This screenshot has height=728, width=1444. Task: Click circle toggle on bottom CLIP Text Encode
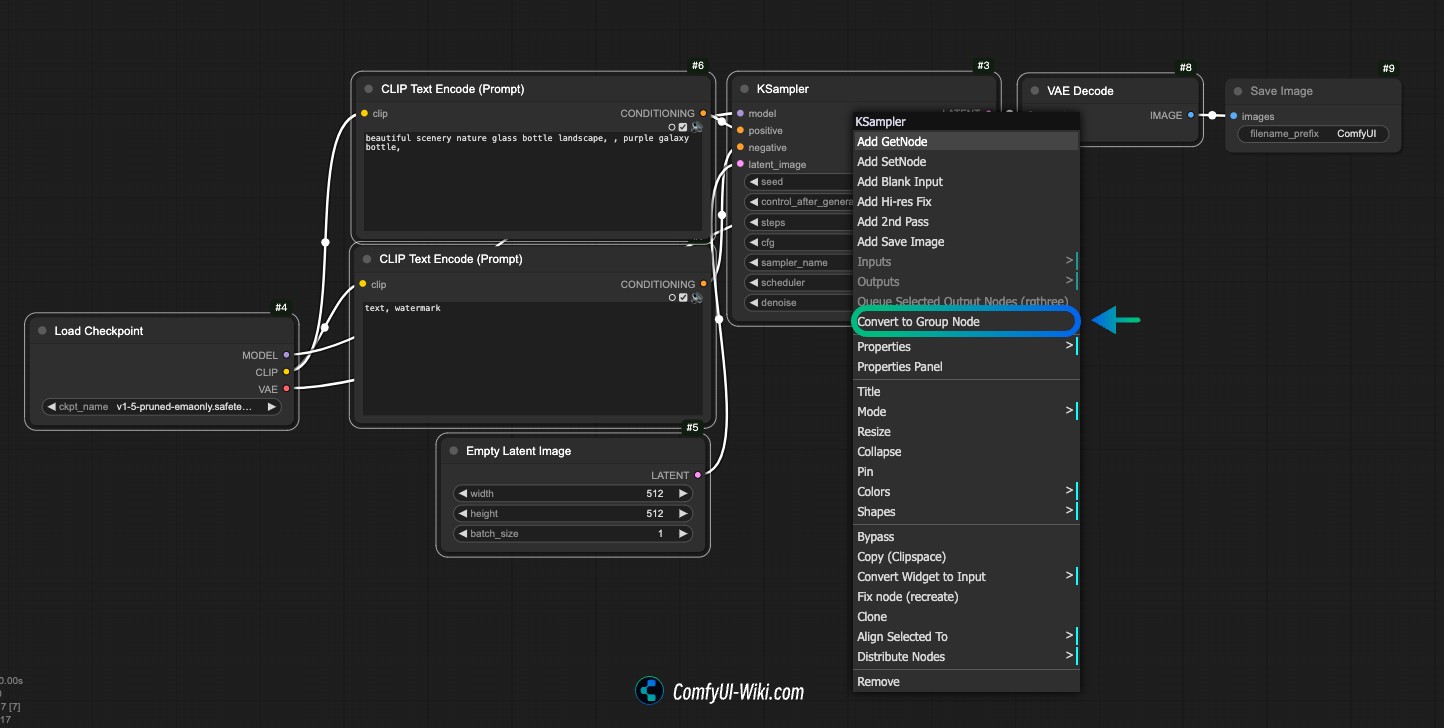(672, 297)
